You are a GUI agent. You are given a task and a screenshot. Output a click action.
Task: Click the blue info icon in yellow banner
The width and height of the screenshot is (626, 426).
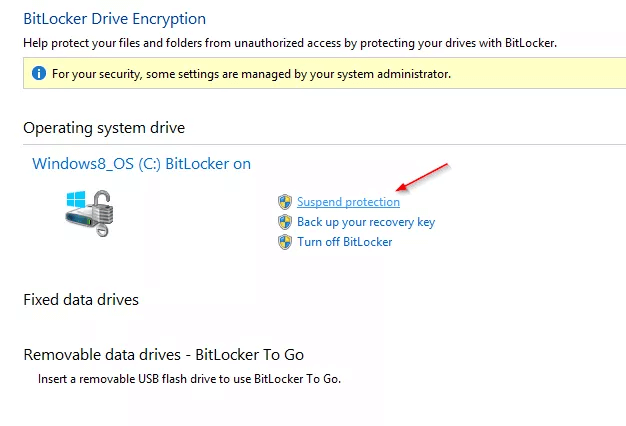pyautogui.click(x=39, y=74)
